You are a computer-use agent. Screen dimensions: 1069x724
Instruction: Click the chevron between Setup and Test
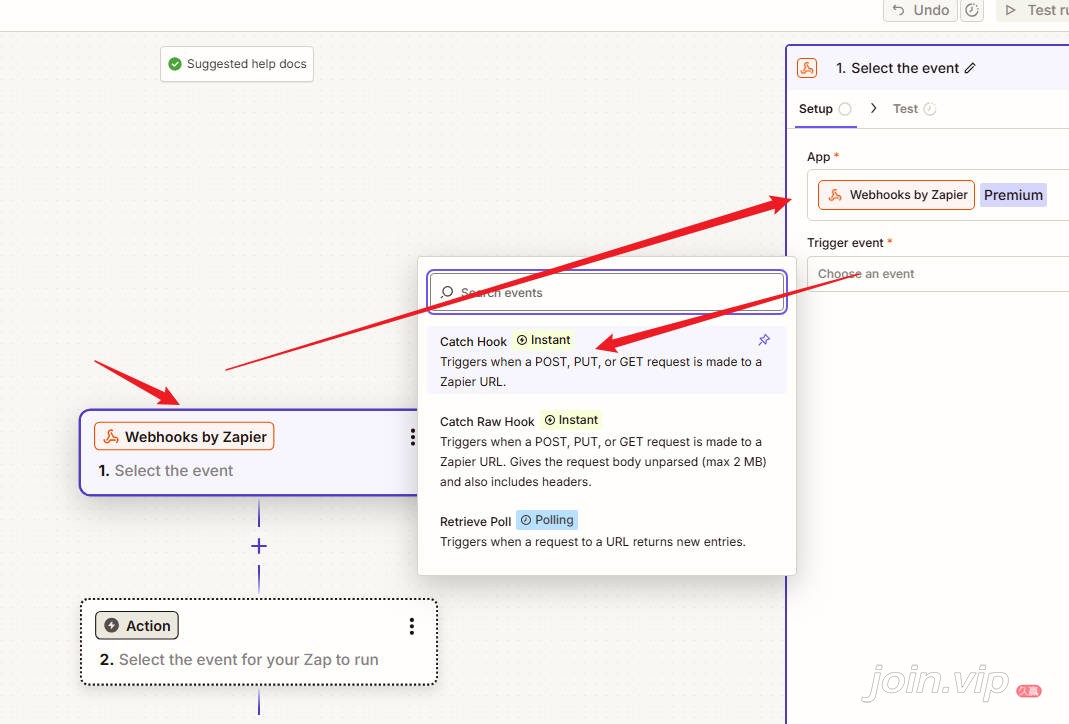pyautogui.click(x=873, y=108)
